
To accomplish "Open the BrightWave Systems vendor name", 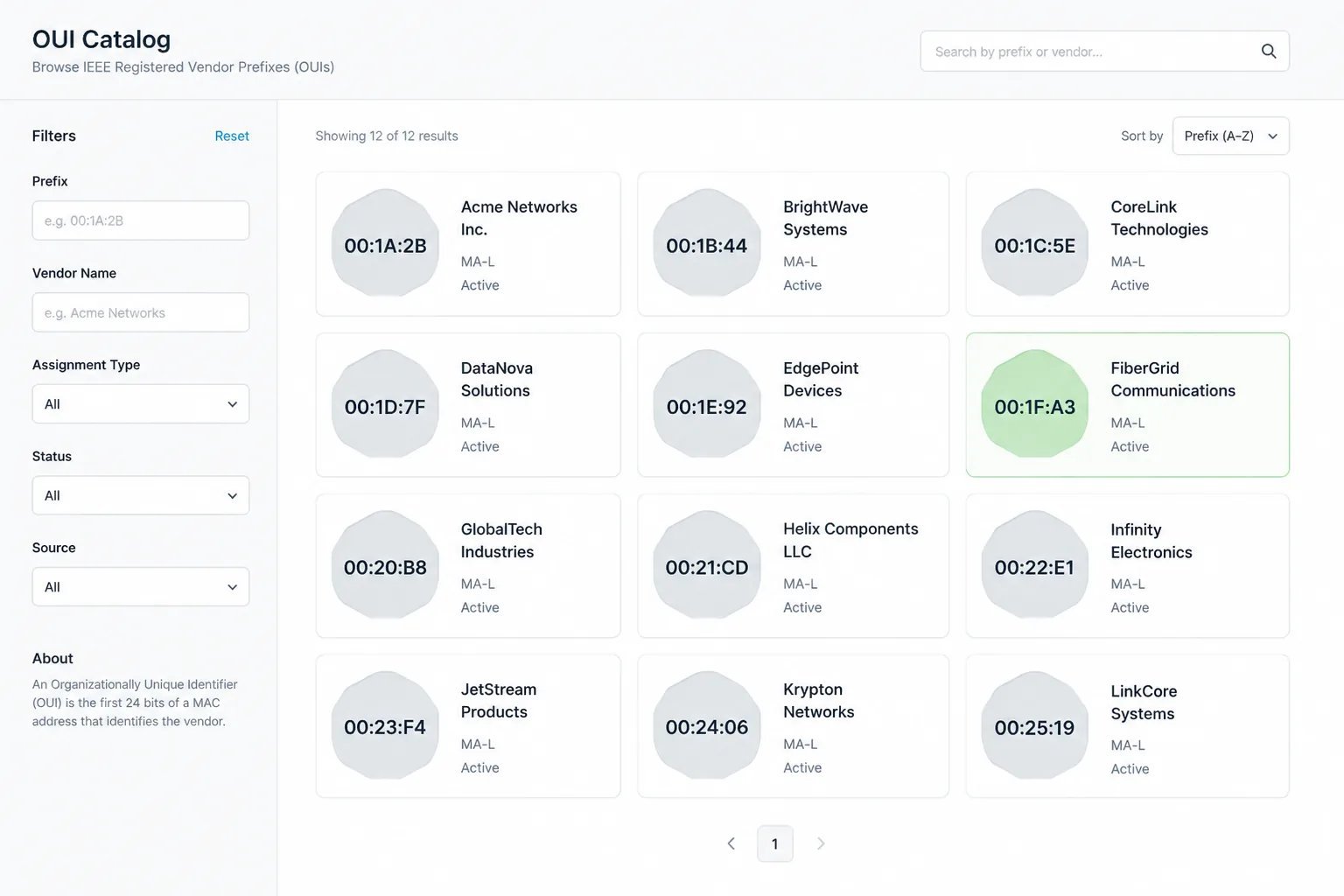I will (x=825, y=218).
